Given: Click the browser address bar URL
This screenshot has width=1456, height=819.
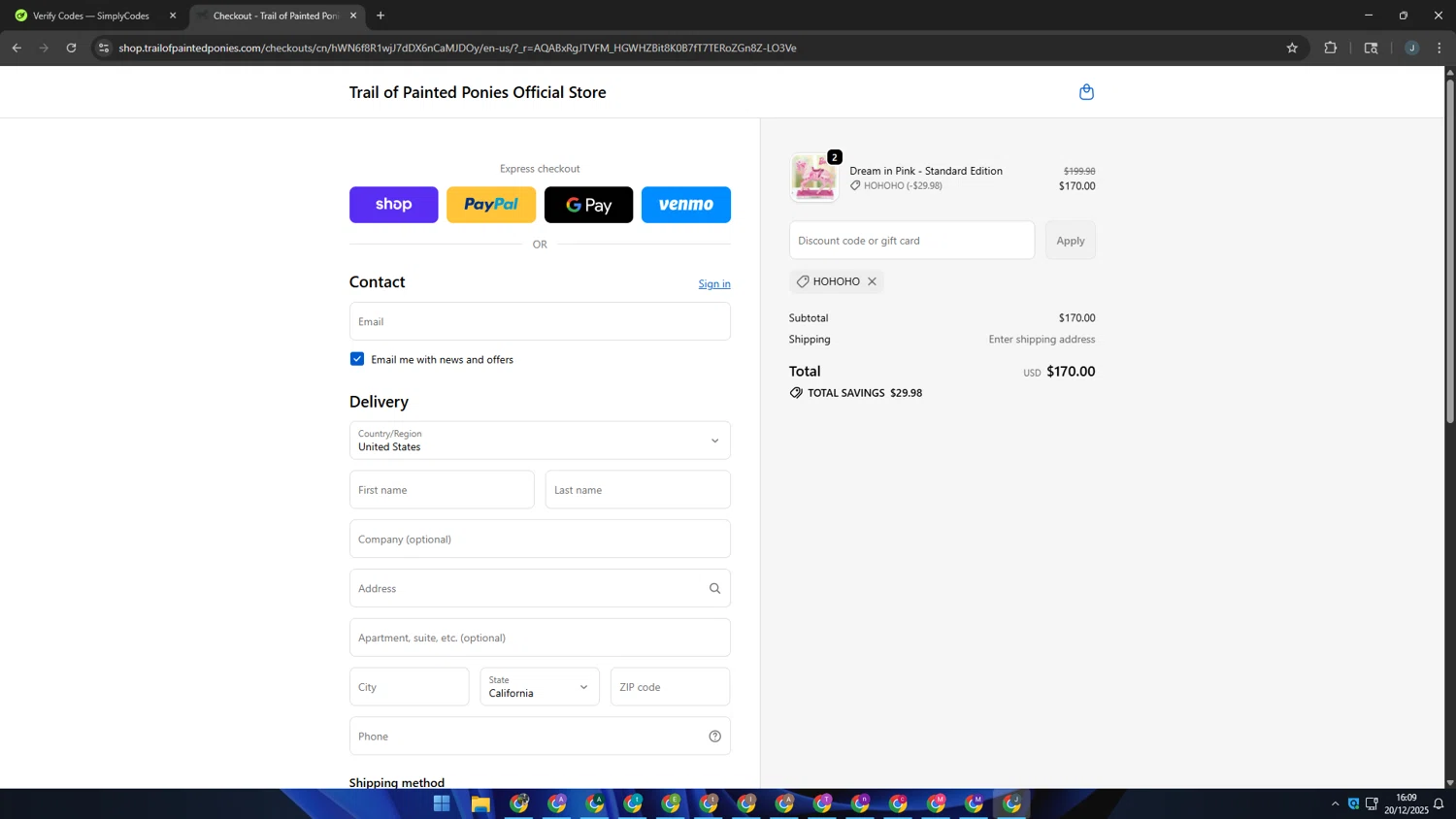Looking at the screenshot, I should coord(457,48).
